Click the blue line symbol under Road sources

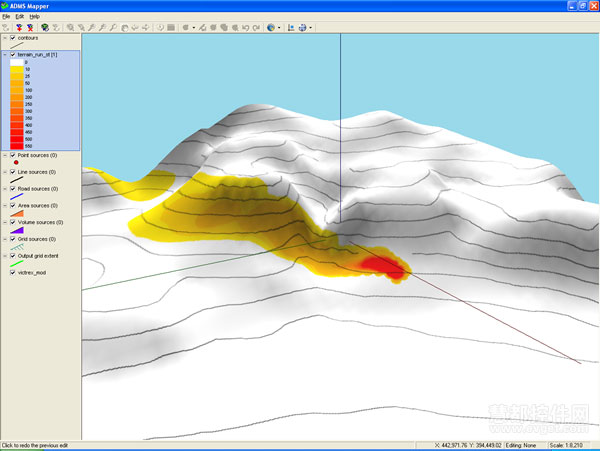pos(17,196)
